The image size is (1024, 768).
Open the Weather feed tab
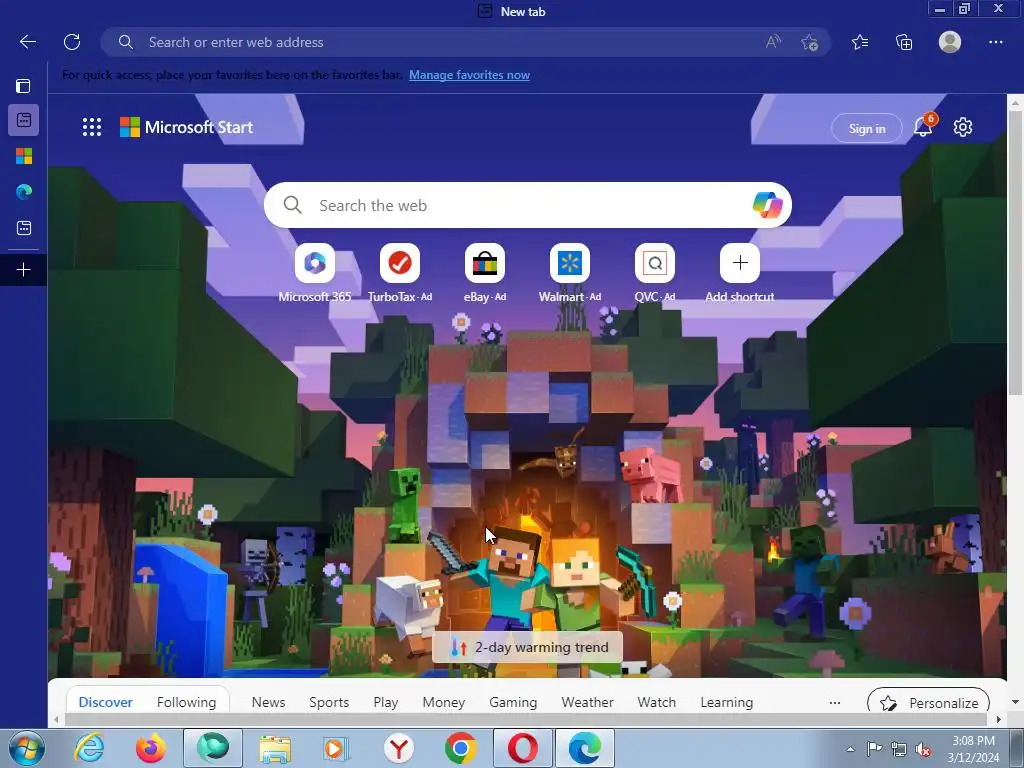(x=587, y=703)
